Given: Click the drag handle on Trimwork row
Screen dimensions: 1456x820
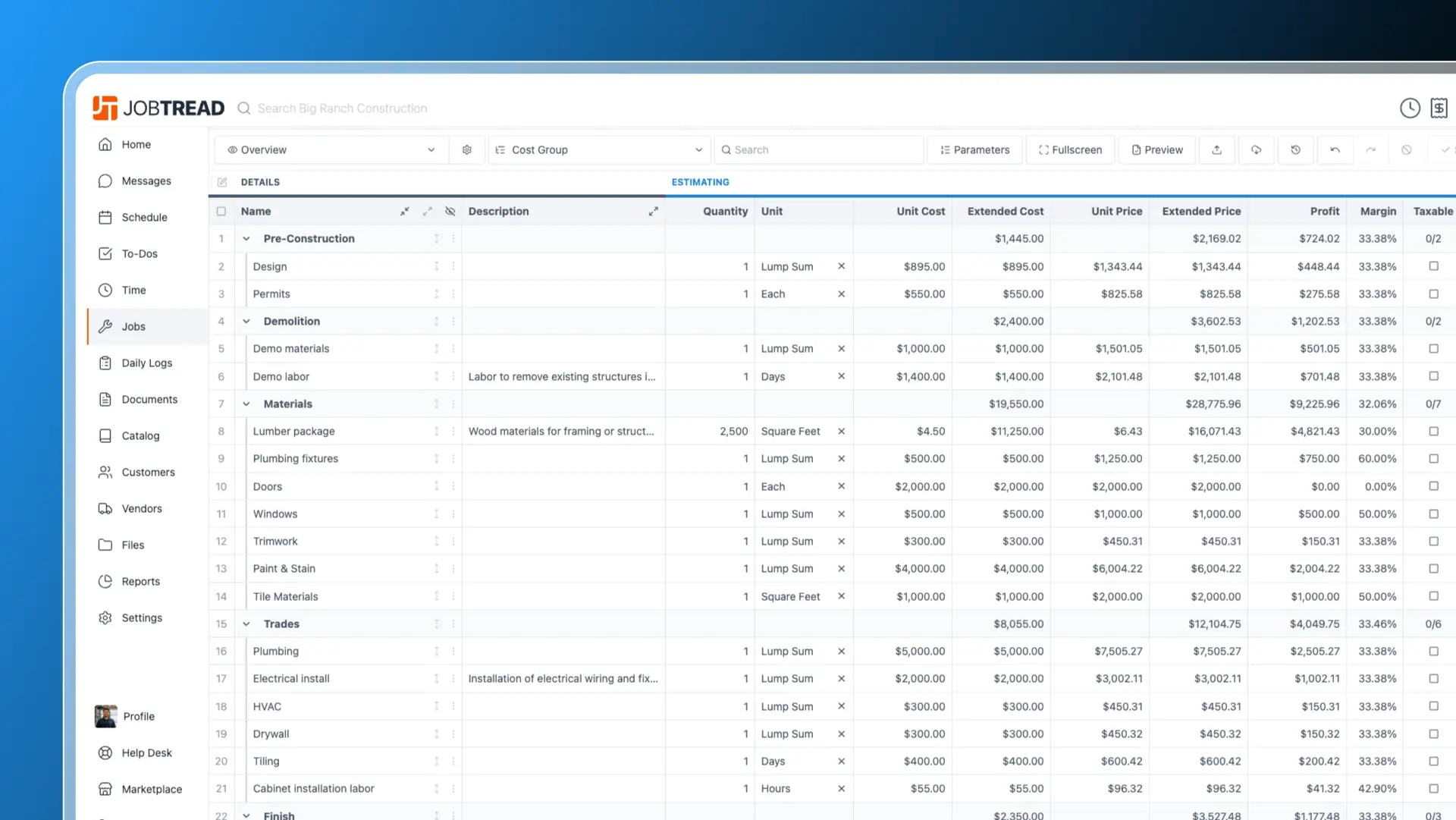Looking at the screenshot, I should [436, 542].
